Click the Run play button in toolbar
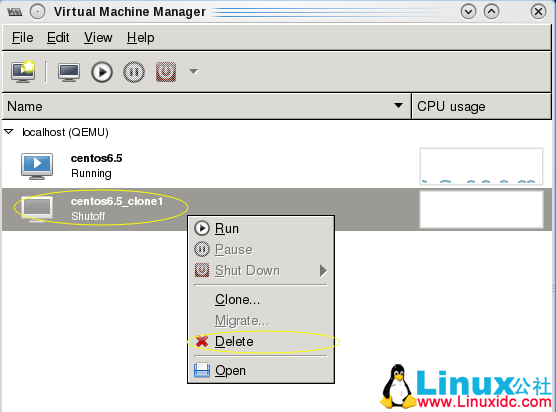The image size is (556, 412). pos(102,72)
